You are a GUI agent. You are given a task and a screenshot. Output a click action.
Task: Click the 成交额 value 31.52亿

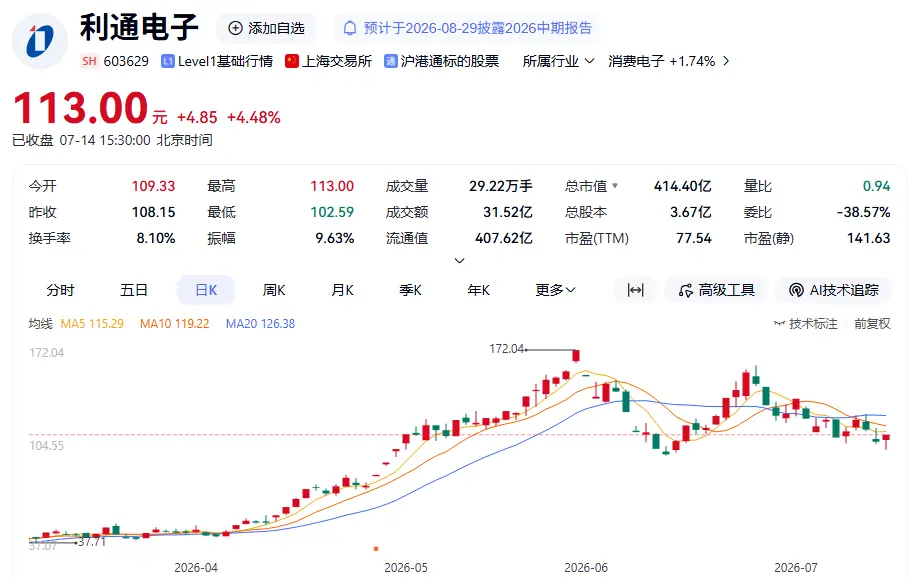coord(508,212)
